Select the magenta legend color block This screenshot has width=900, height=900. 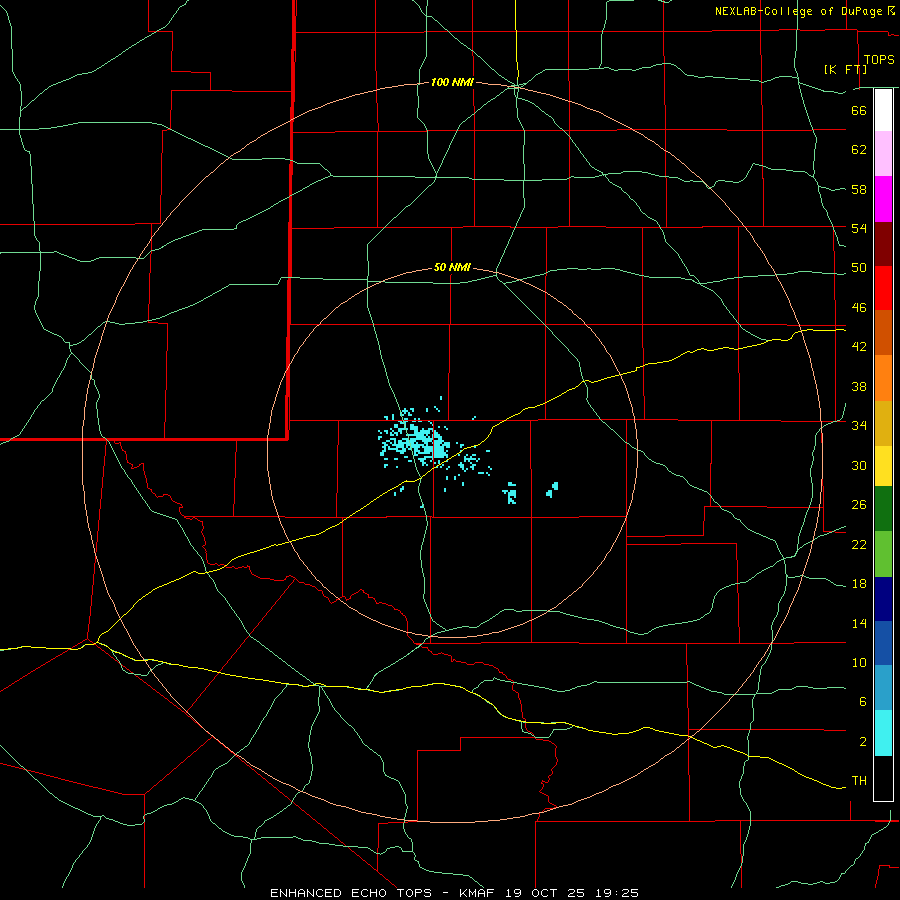tap(883, 199)
